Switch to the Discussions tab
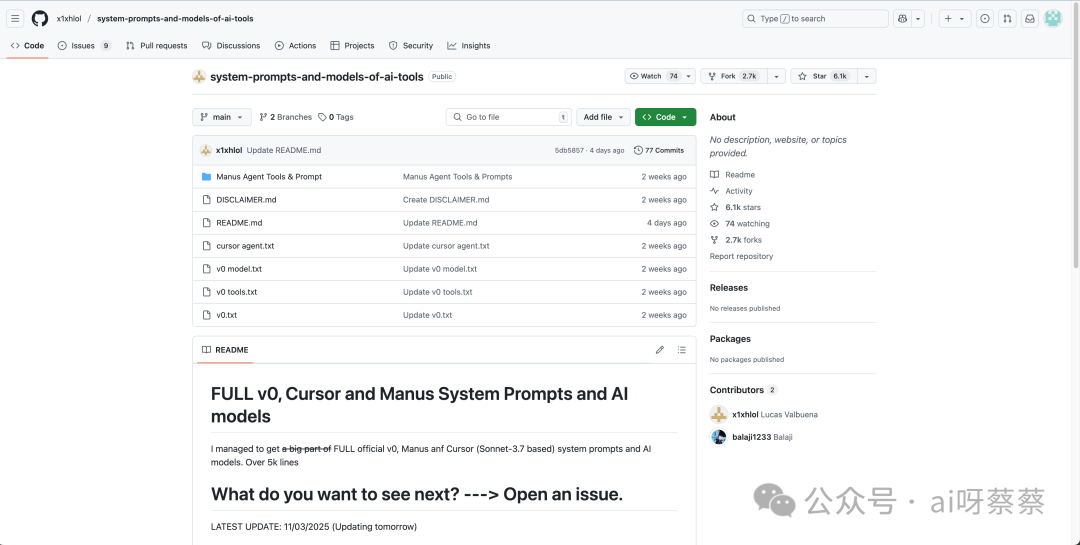 coord(231,46)
